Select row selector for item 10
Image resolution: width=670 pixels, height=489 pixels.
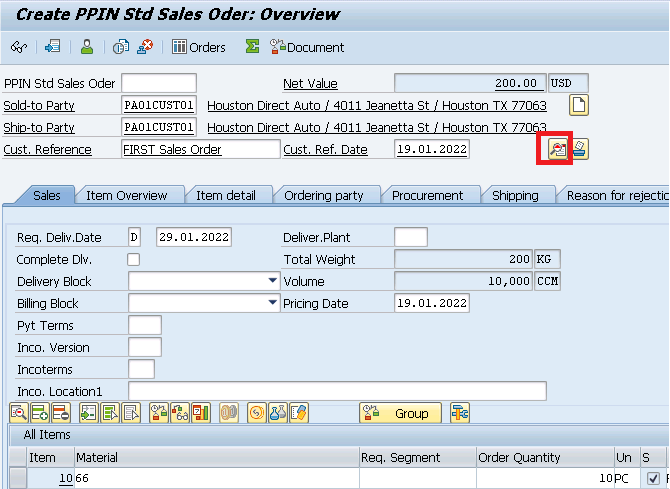(x=18, y=478)
